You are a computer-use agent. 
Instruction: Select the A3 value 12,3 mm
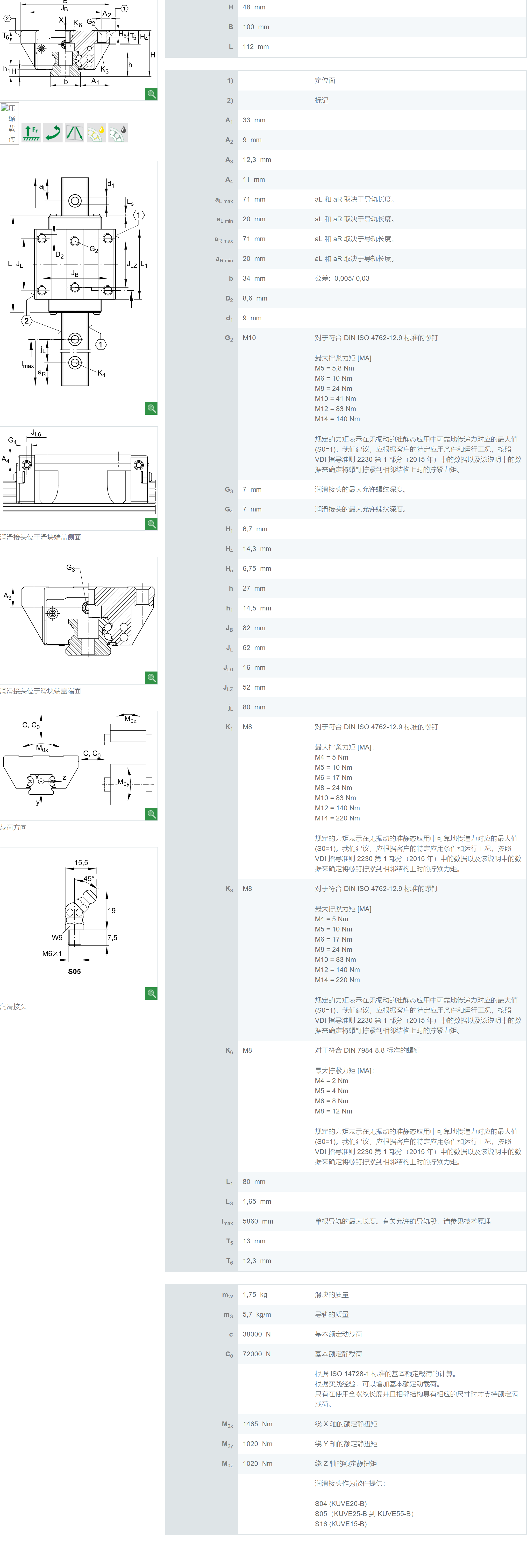[257, 160]
